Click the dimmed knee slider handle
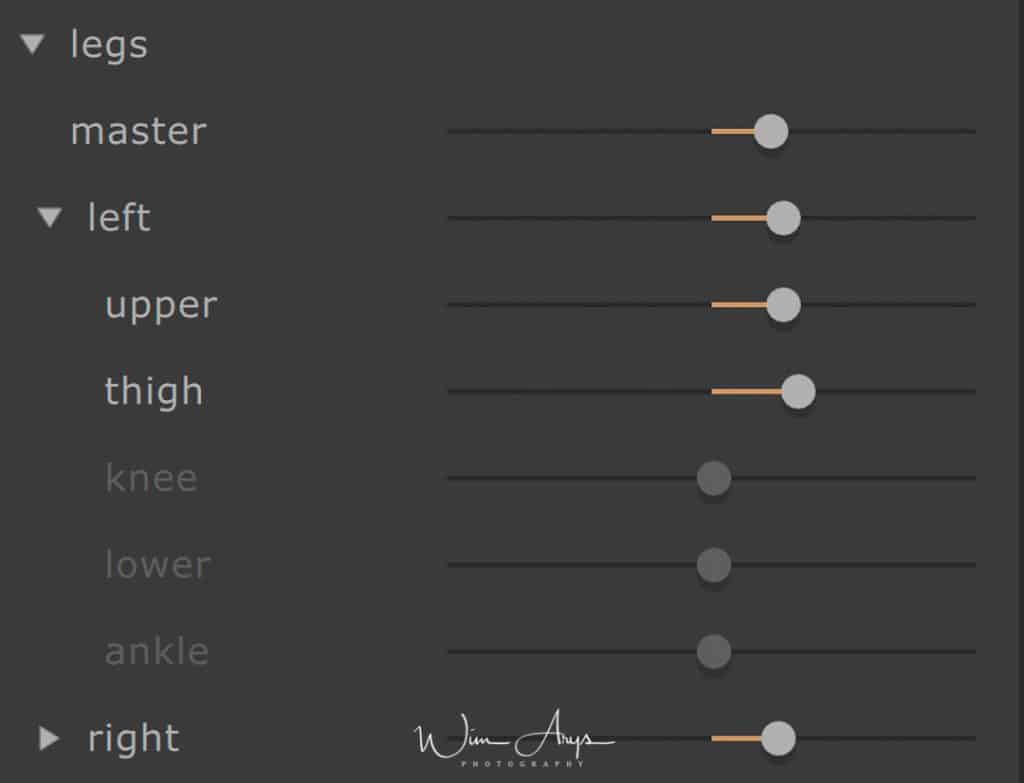 tap(714, 478)
